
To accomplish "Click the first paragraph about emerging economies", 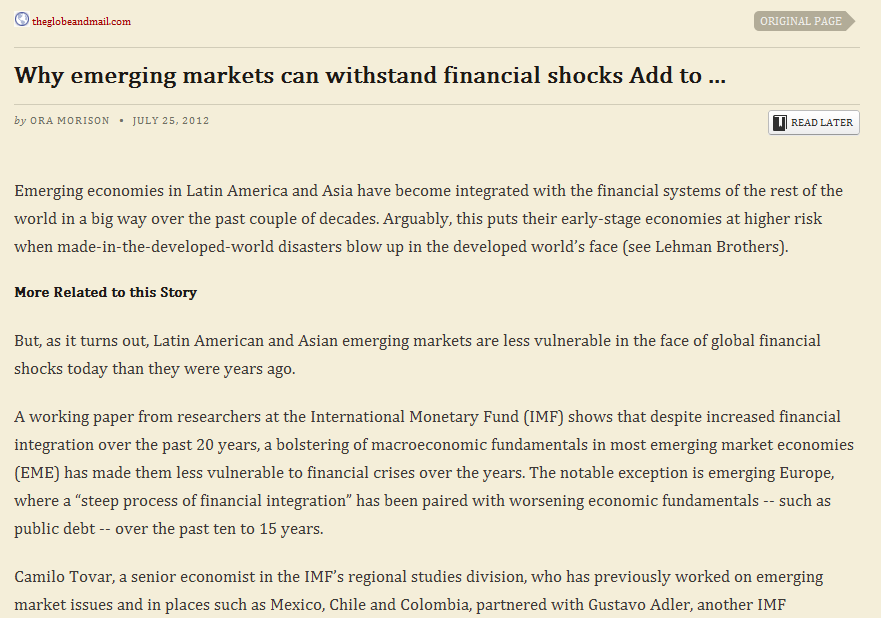I will coord(428,218).
